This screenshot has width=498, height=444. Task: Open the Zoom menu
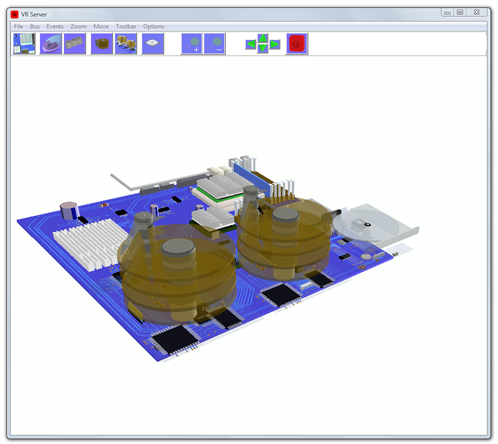tap(78, 26)
